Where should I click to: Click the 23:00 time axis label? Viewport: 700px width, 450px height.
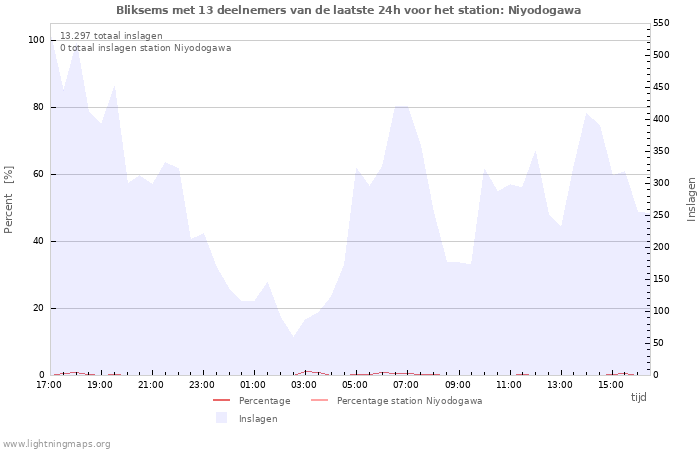point(202,384)
